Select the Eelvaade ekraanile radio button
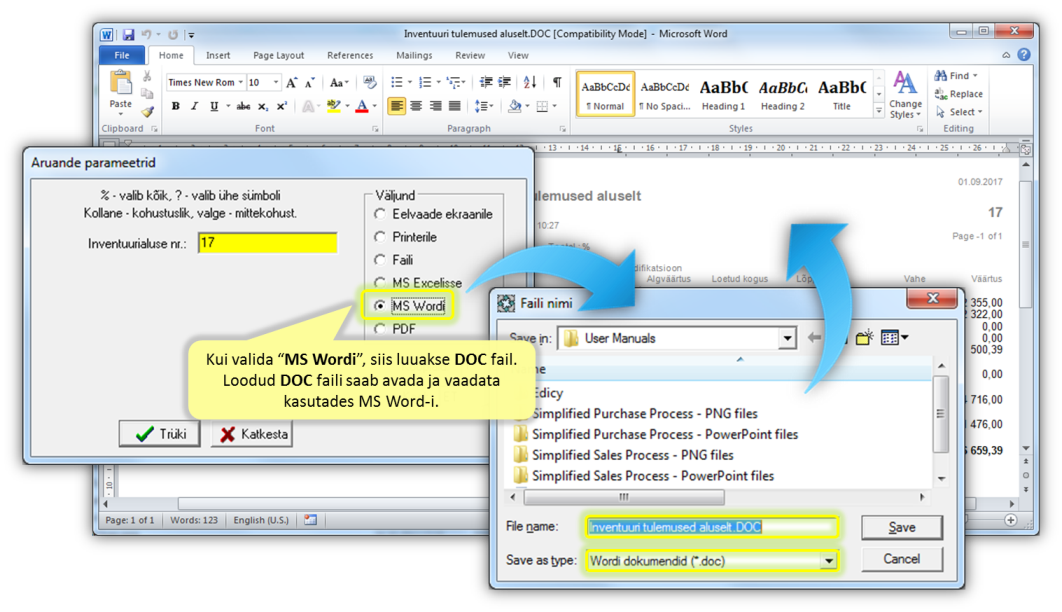Image resolution: width=1062 pixels, height=612 pixels. click(380, 214)
